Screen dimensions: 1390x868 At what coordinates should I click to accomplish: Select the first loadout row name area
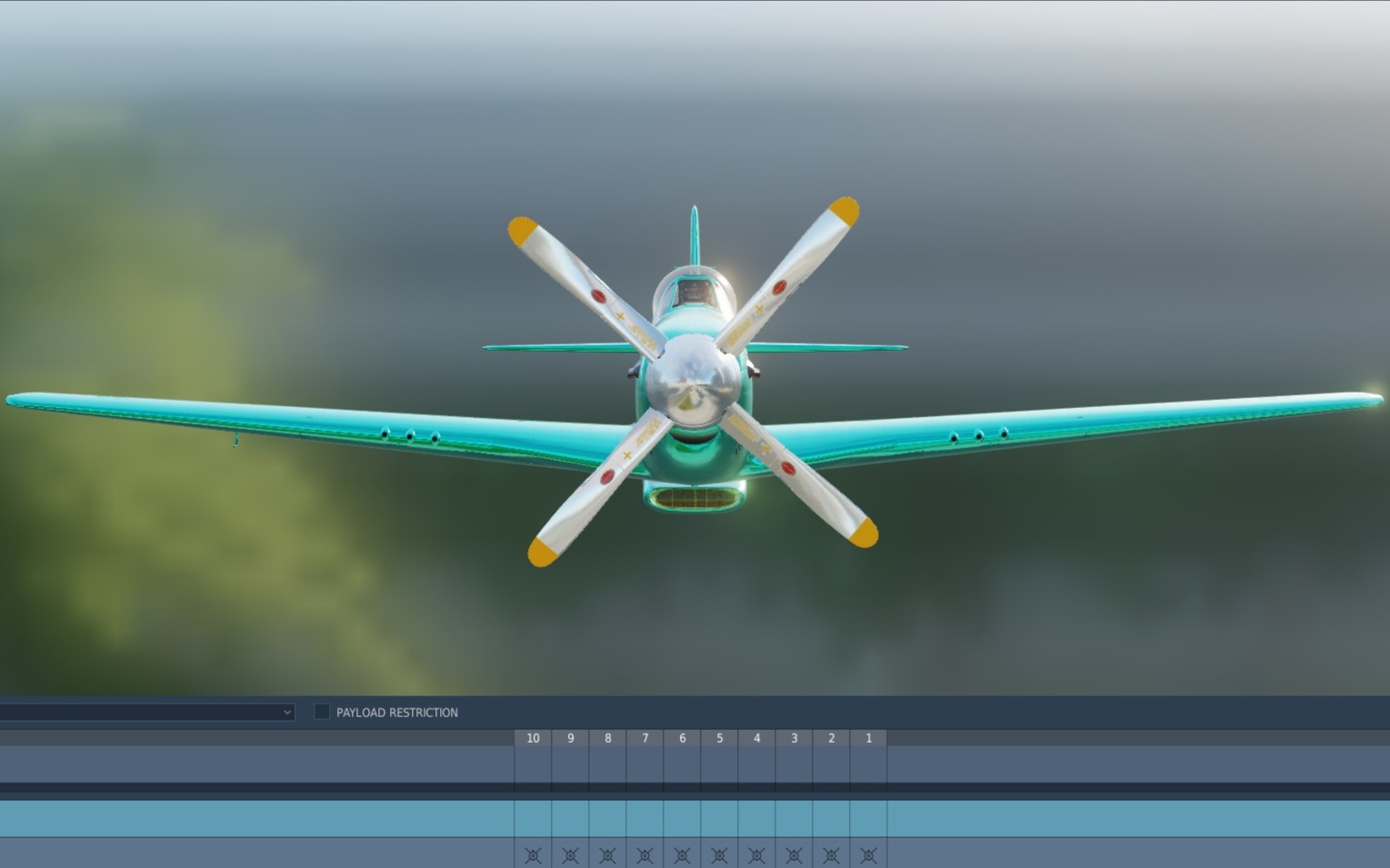[x=255, y=763]
